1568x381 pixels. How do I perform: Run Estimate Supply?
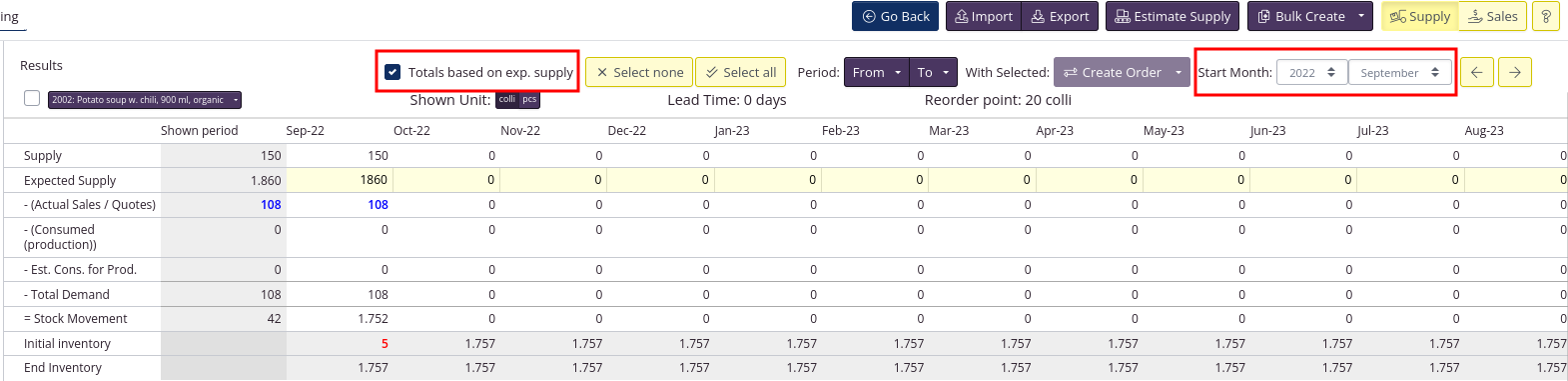[1173, 16]
